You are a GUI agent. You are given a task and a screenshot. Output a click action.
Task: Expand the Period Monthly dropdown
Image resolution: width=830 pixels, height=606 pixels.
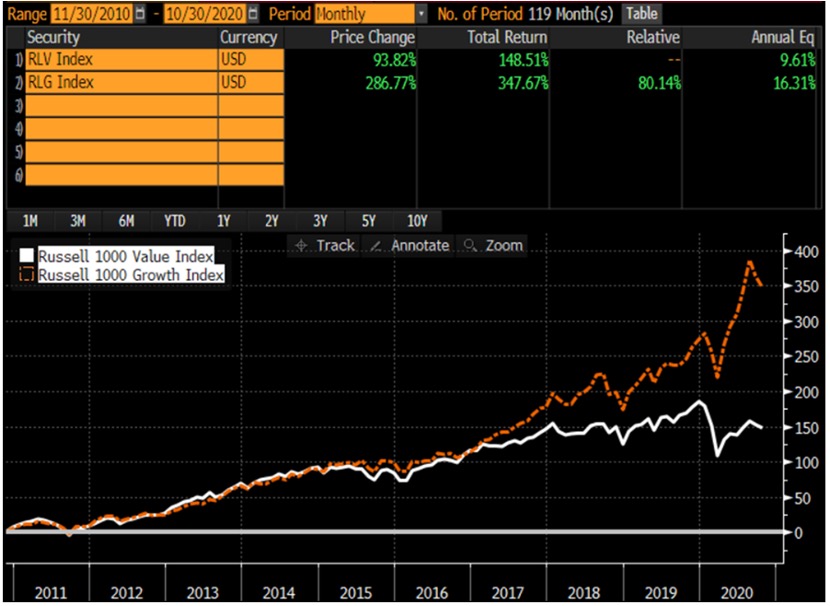(x=420, y=14)
